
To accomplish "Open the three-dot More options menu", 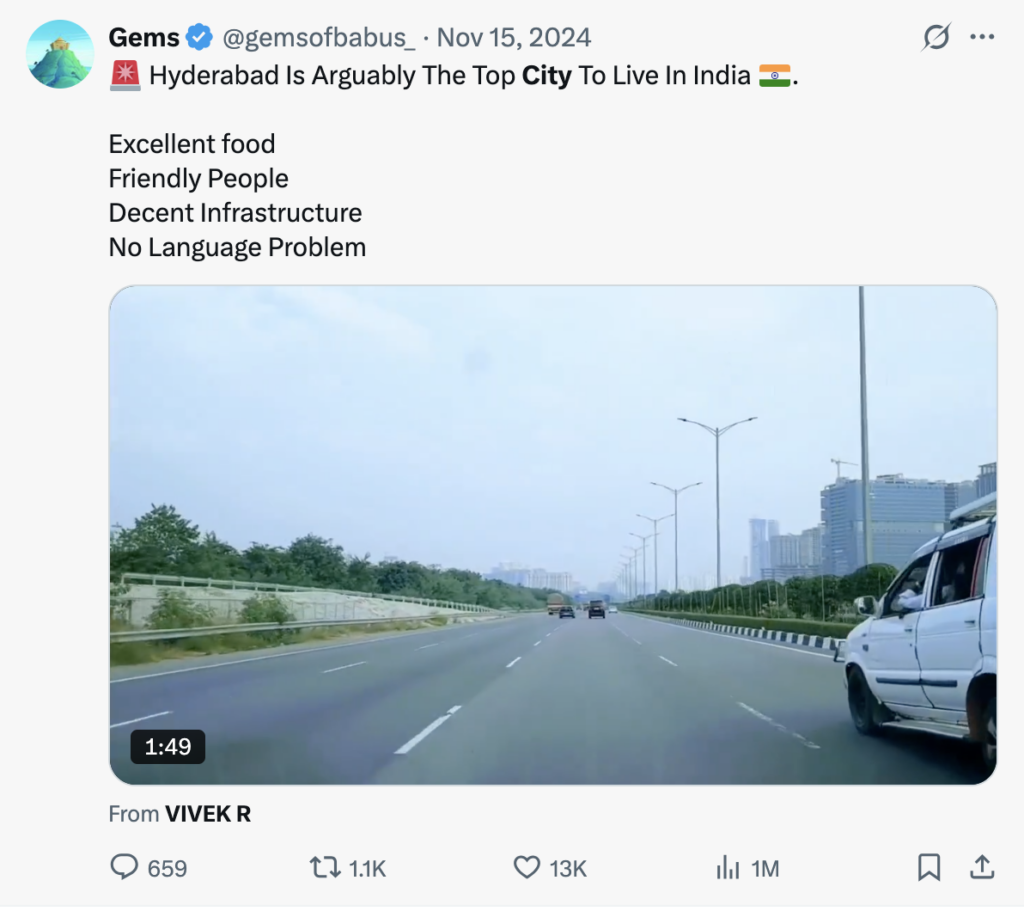I will point(983,38).
